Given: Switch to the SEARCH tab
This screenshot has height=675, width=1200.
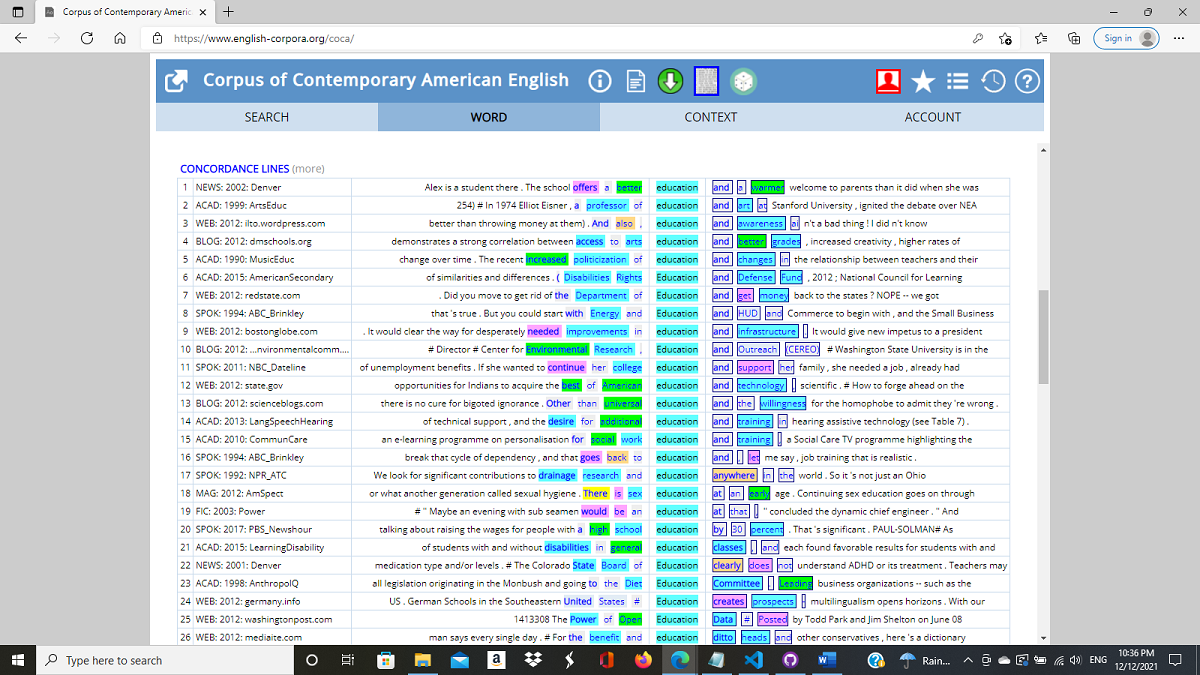Looking at the screenshot, I should [x=266, y=117].
